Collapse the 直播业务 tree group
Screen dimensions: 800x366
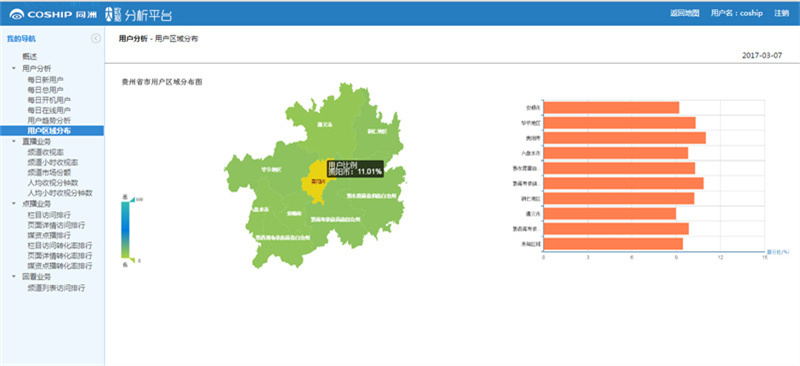[x=14, y=141]
